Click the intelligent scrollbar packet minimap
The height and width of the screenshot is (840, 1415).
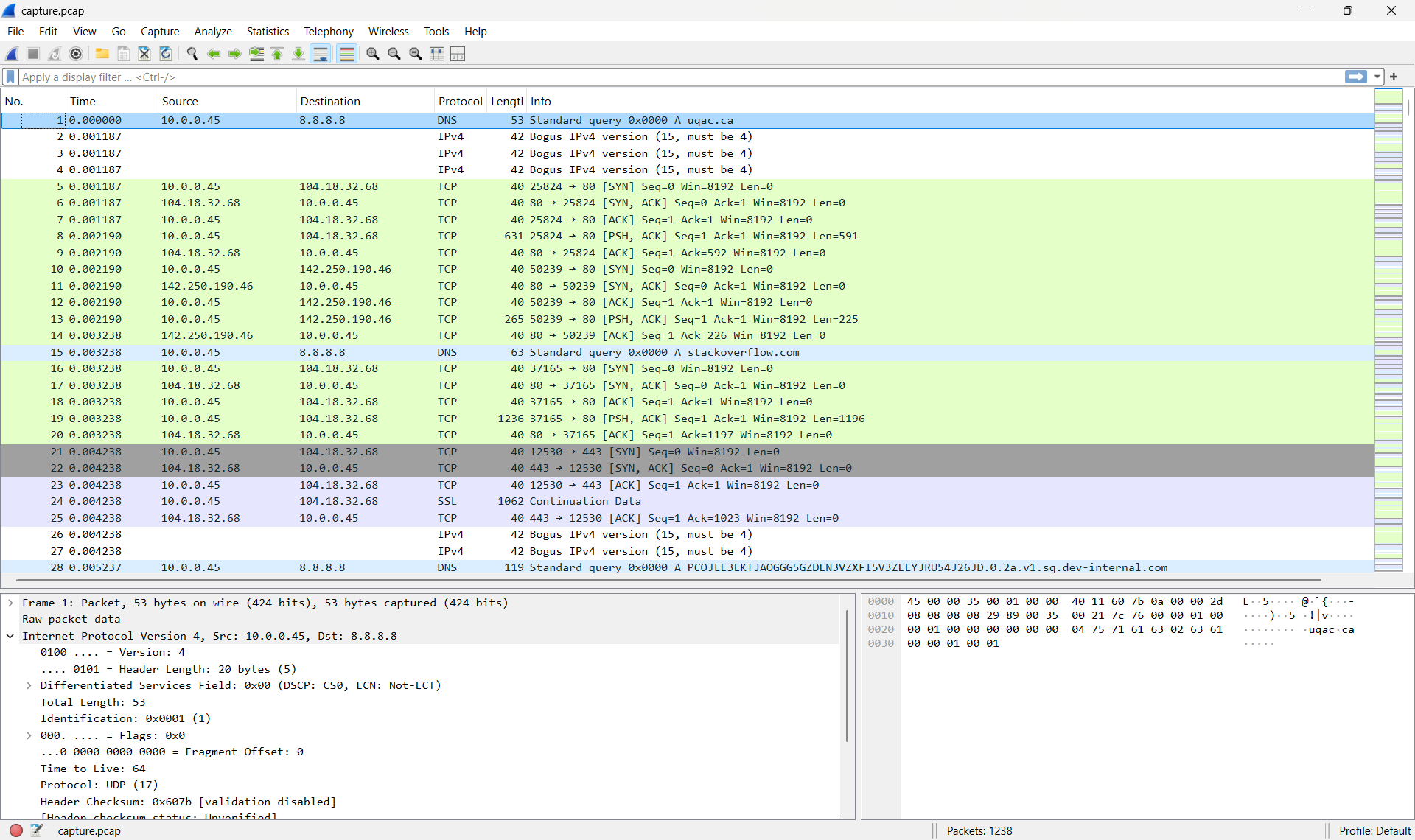(1388, 330)
